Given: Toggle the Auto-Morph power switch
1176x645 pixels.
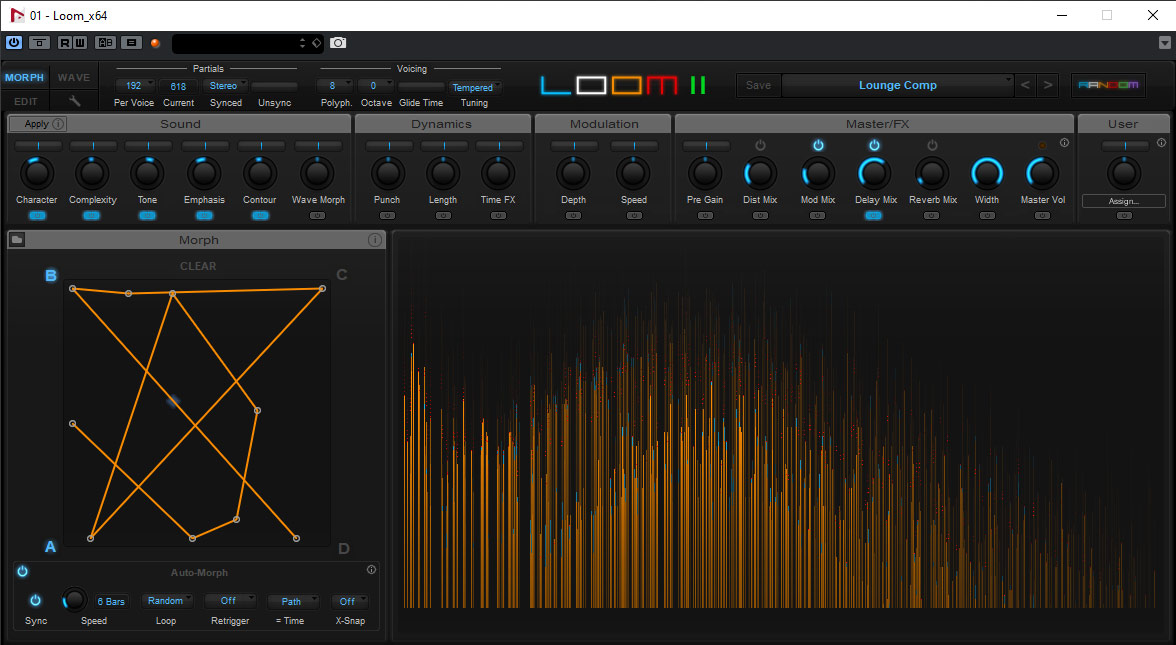Looking at the screenshot, I should (x=22, y=572).
